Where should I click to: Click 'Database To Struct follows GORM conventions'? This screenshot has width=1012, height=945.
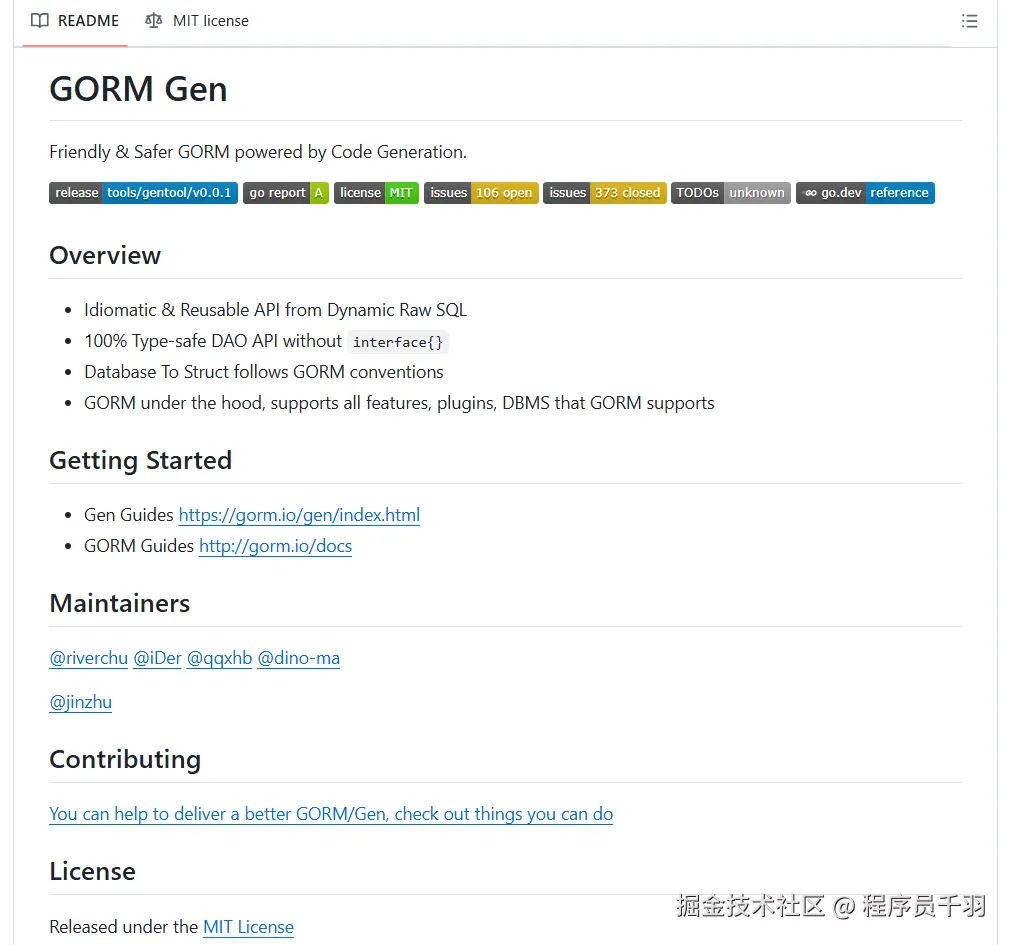click(x=263, y=372)
